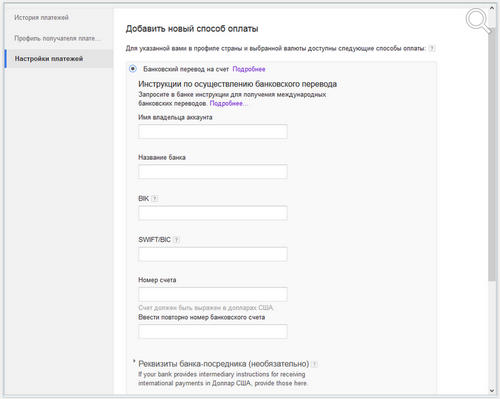Click Подробнее link next to bank transfer
Viewport: 500px width, 399px height.
(x=249, y=69)
